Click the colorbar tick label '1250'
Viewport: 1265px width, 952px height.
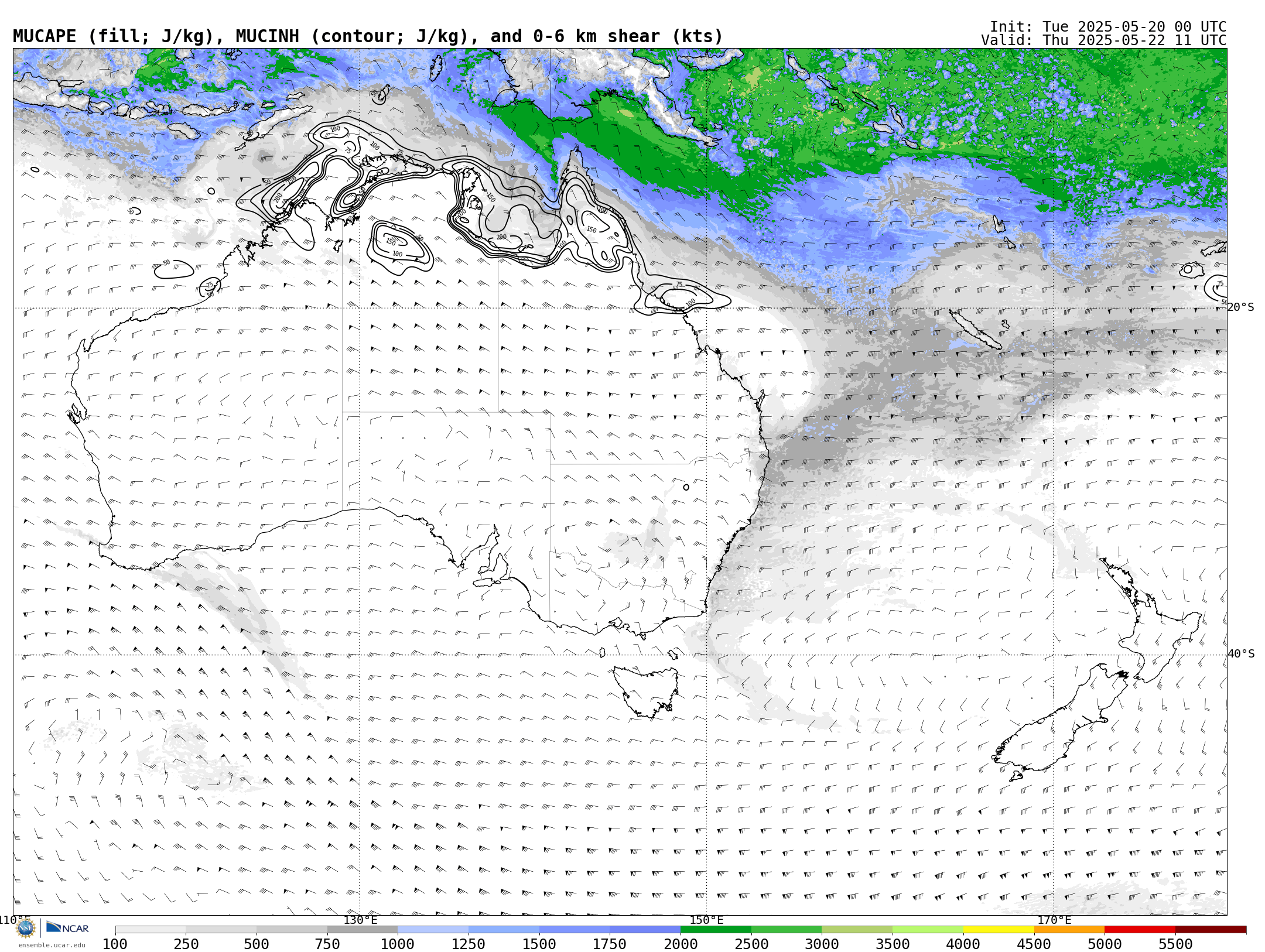click(x=469, y=944)
